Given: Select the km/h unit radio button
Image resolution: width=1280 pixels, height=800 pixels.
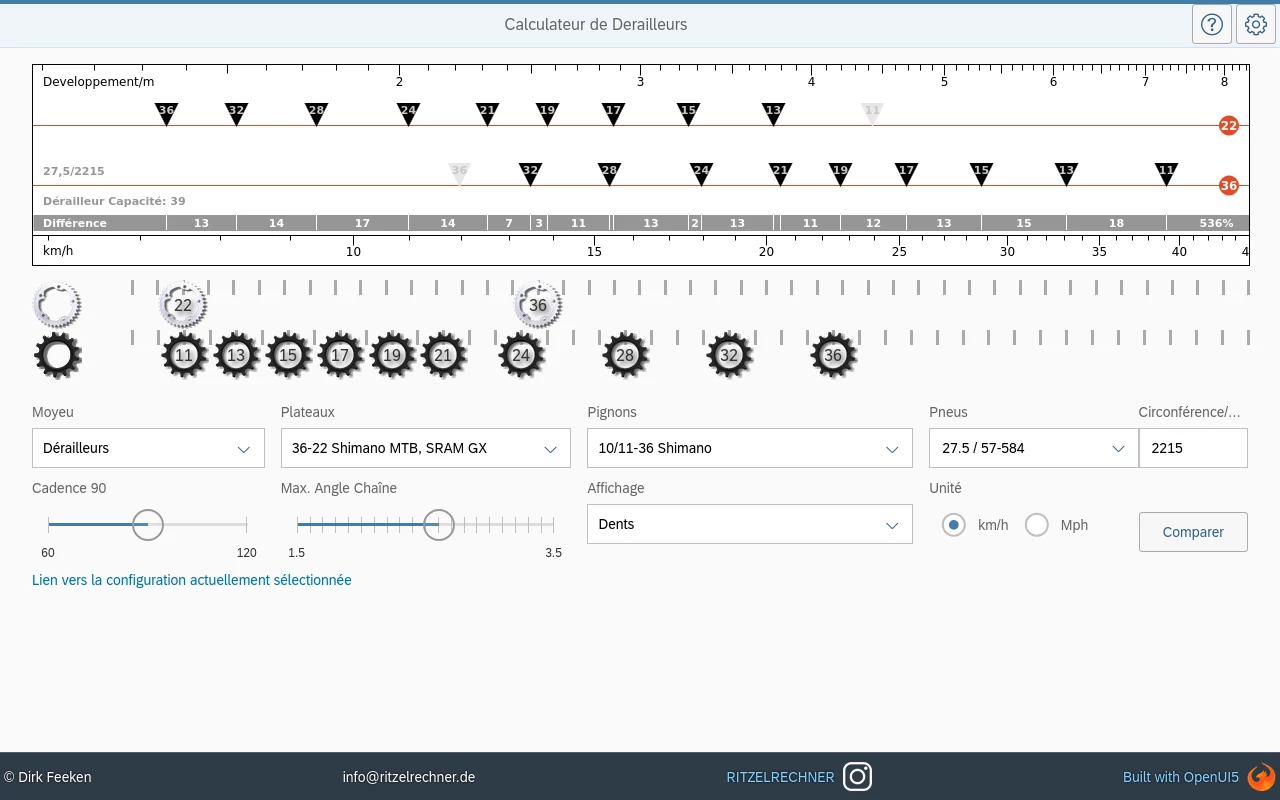Looking at the screenshot, I should tap(954, 525).
